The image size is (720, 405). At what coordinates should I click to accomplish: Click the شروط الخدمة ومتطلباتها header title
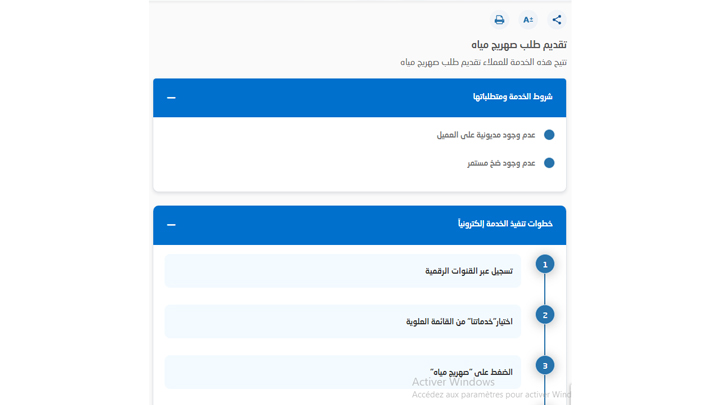(x=512, y=97)
